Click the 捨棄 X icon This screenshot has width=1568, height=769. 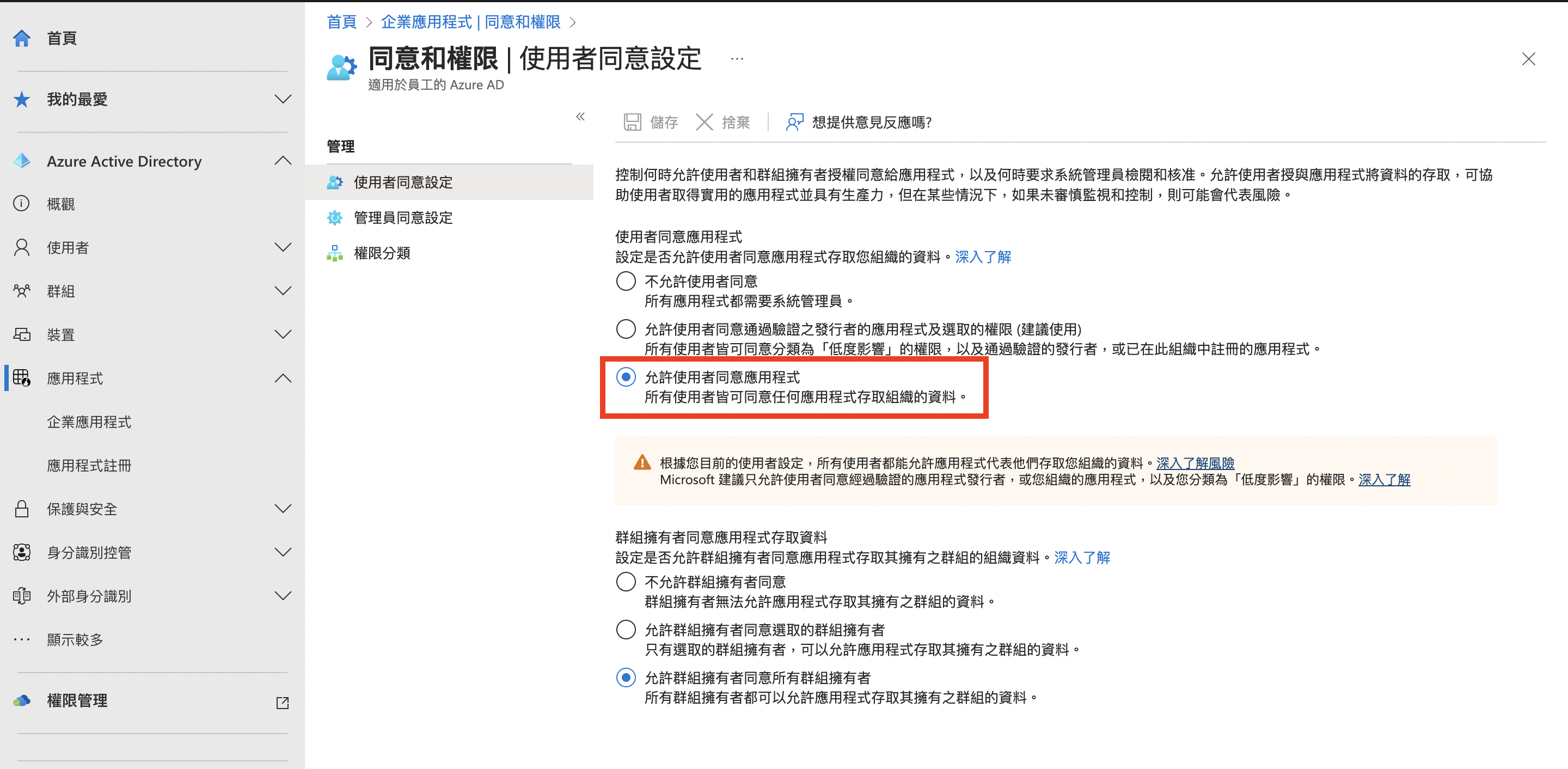(x=705, y=122)
